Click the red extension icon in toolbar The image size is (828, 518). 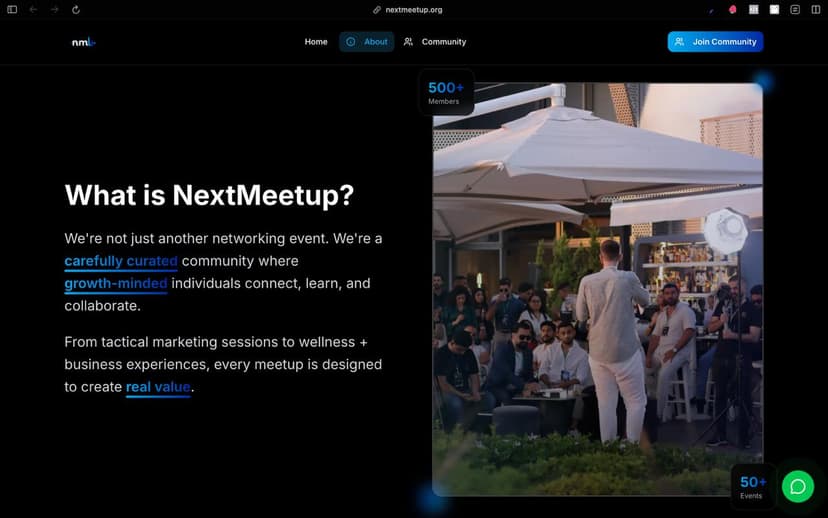732,10
